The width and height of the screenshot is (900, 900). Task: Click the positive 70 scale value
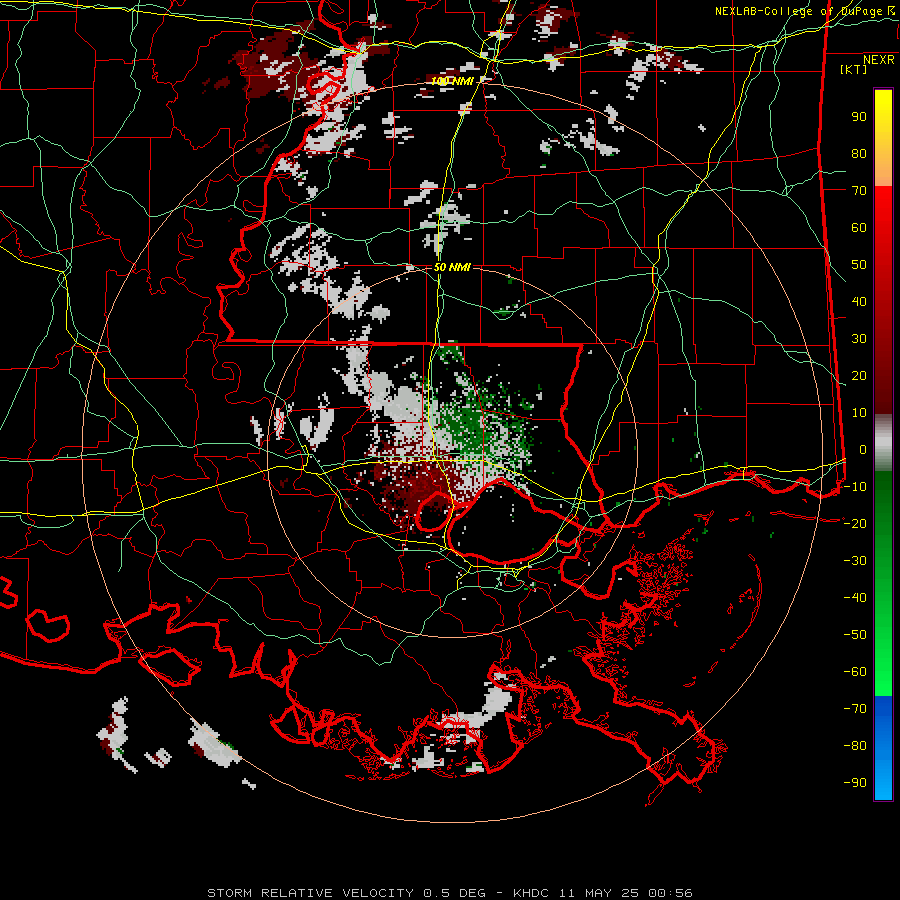(x=859, y=191)
